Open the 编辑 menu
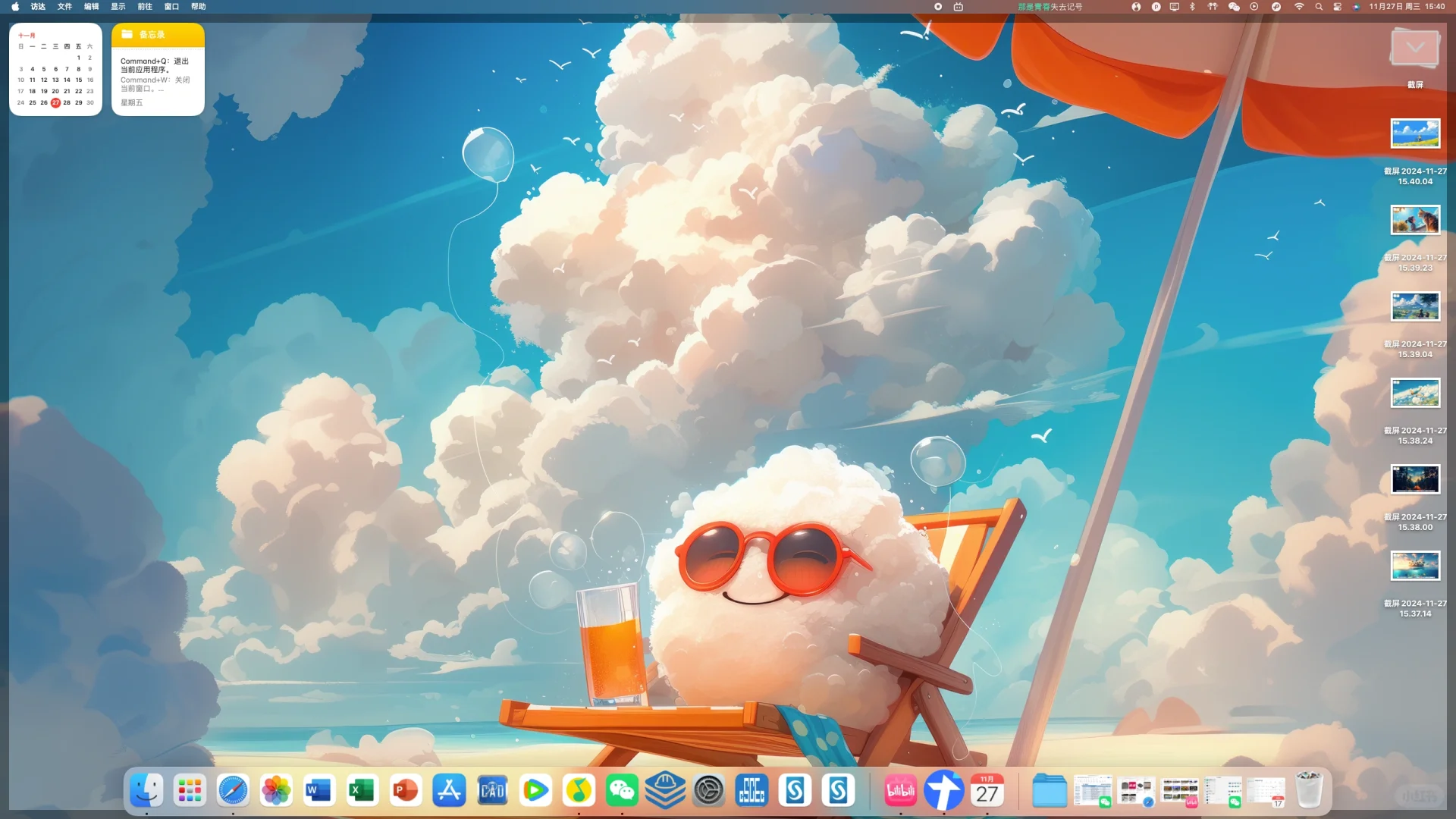Viewport: 1456px width, 819px height. (x=91, y=7)
